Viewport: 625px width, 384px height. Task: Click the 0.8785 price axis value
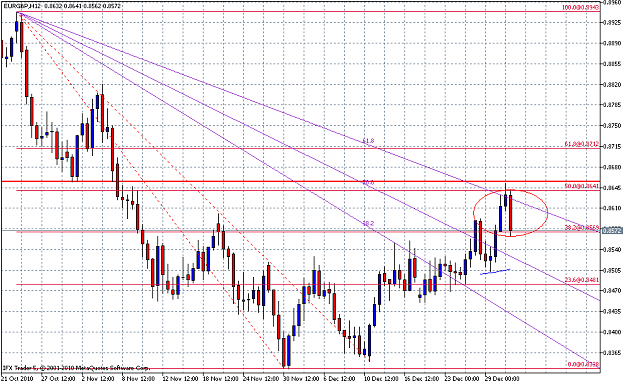[x=613, y=105]
